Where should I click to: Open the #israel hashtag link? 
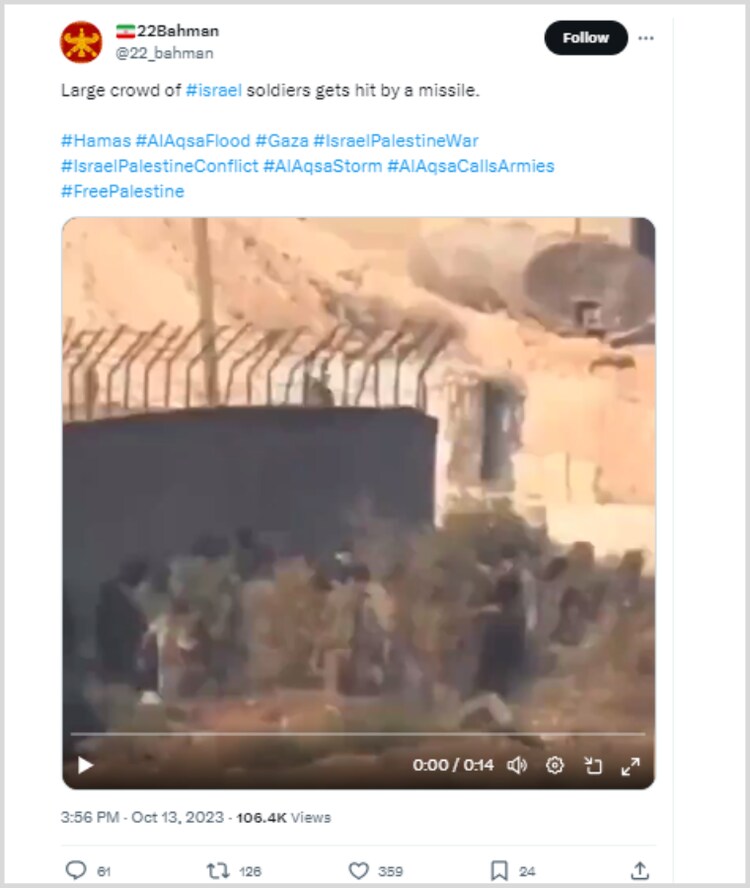pos(214,90)
